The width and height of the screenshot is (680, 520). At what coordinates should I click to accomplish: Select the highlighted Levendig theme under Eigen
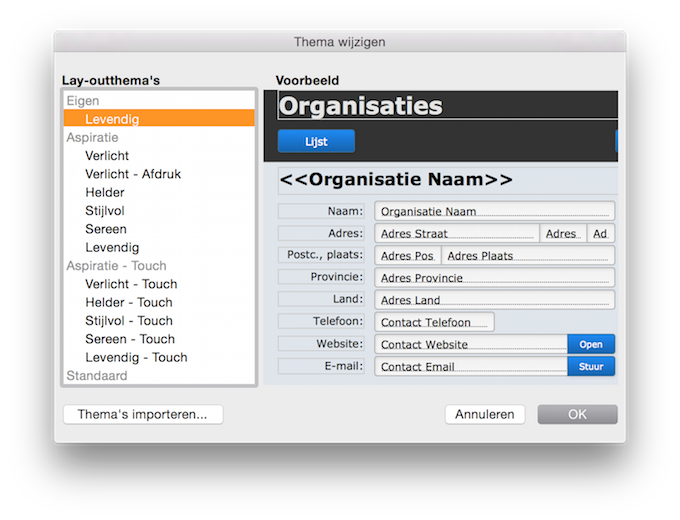[x=159, y=119]
